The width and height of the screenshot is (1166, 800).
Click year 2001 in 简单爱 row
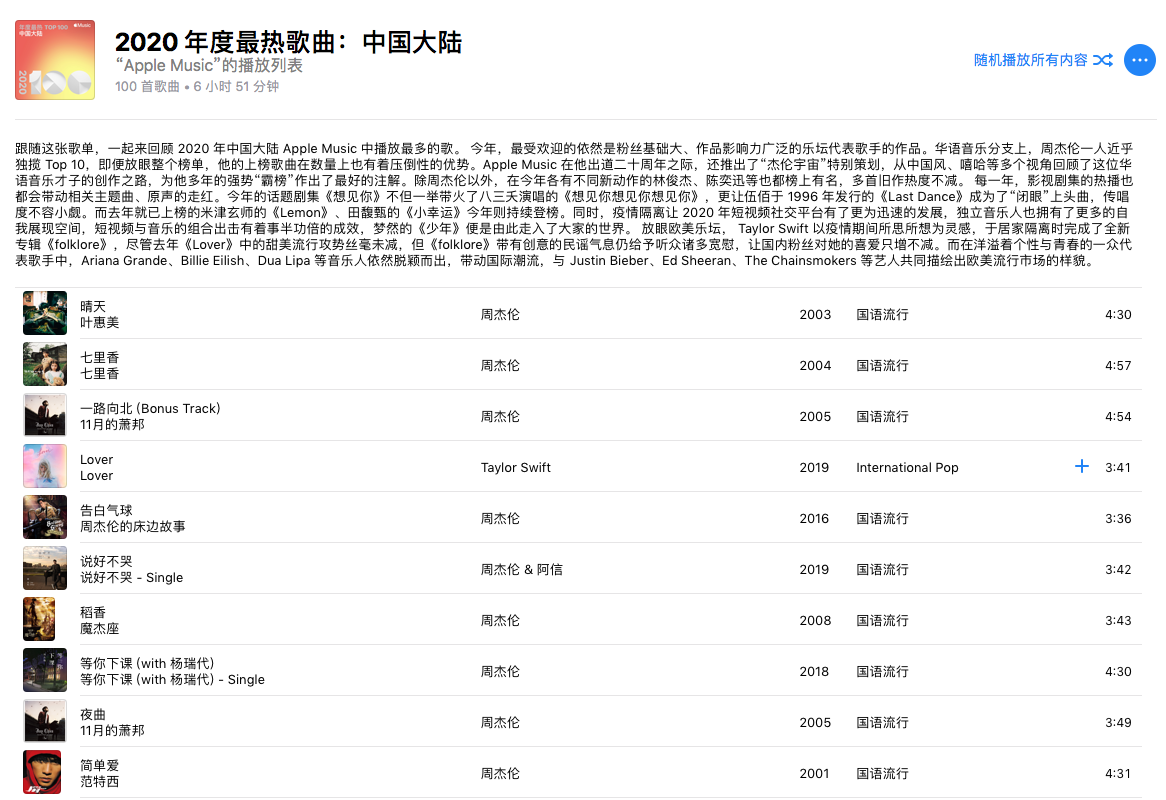[x=814, y=773]
